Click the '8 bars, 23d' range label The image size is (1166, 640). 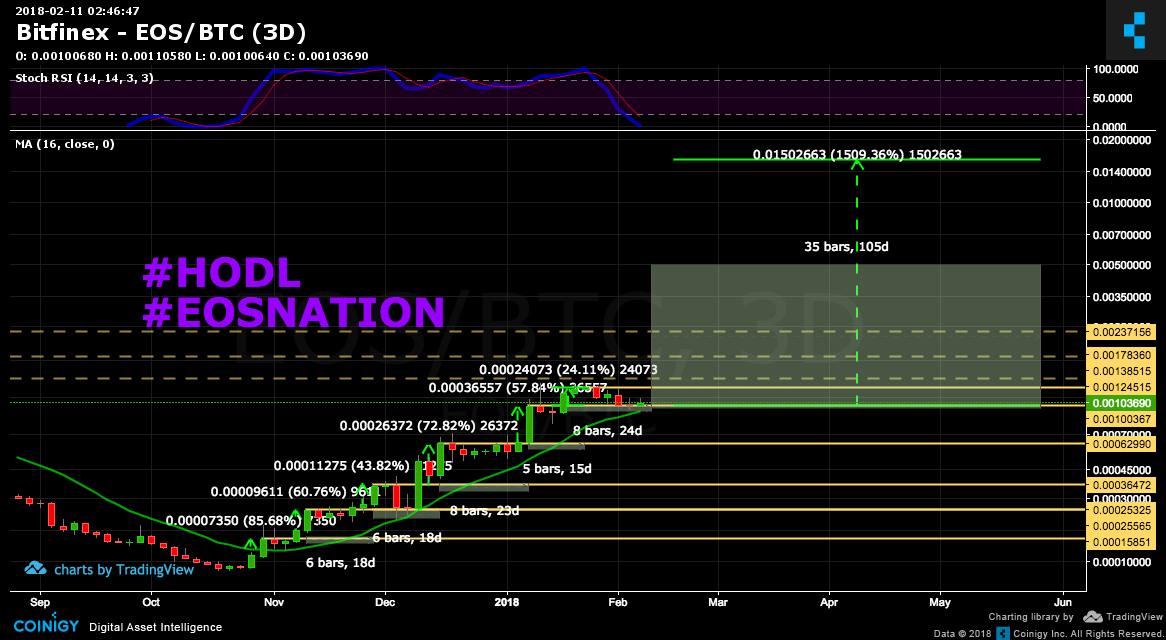(x=486, y=511)
